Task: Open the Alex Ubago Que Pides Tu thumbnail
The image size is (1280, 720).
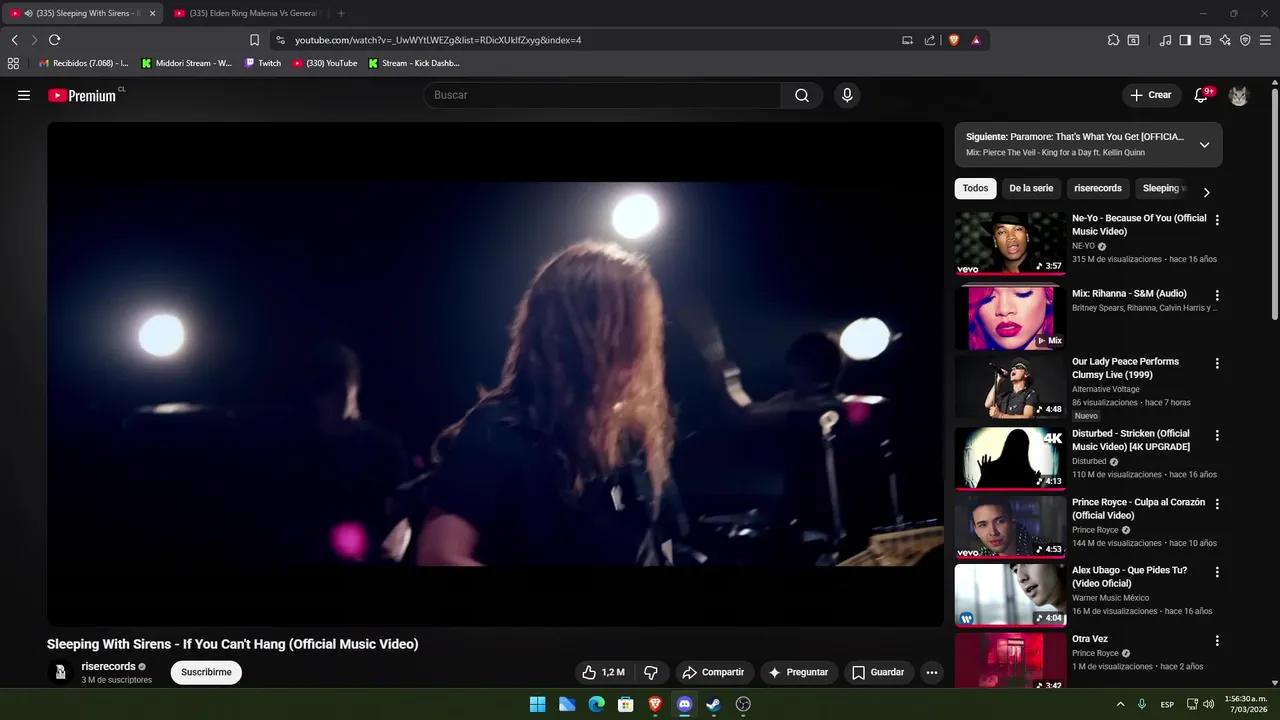Action: (1010, 595)
